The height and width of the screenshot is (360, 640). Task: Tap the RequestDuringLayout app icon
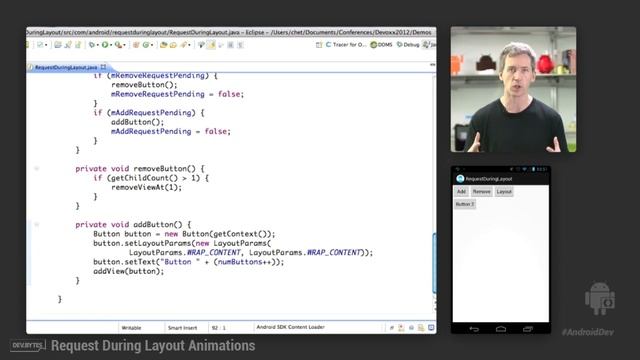pyautogui.click(x=460, y=179)
